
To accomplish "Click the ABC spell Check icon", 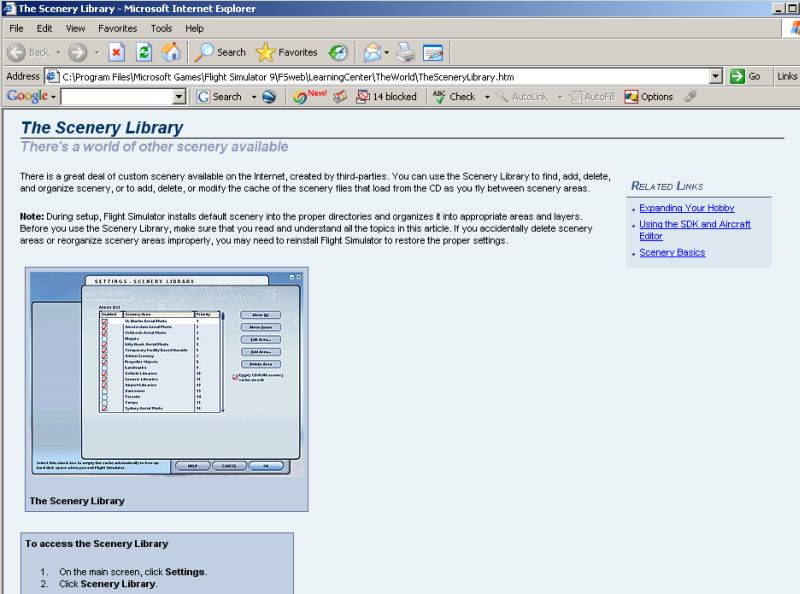I will [454, 96].
